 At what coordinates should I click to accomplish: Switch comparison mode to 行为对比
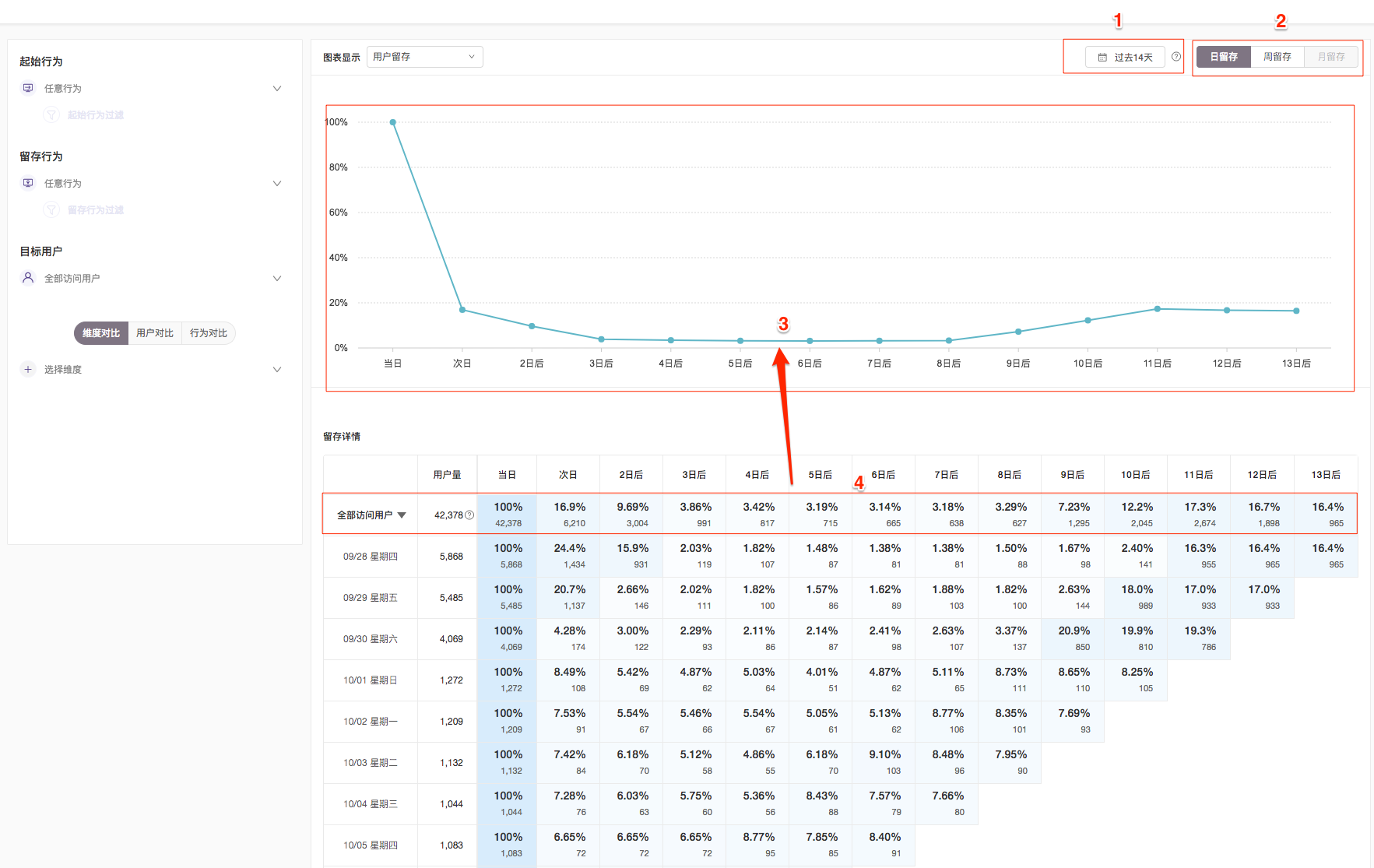209,333
